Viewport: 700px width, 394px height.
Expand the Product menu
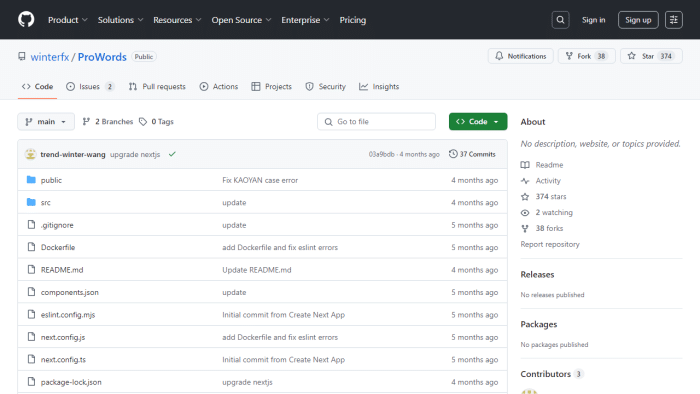click(68, 20)
